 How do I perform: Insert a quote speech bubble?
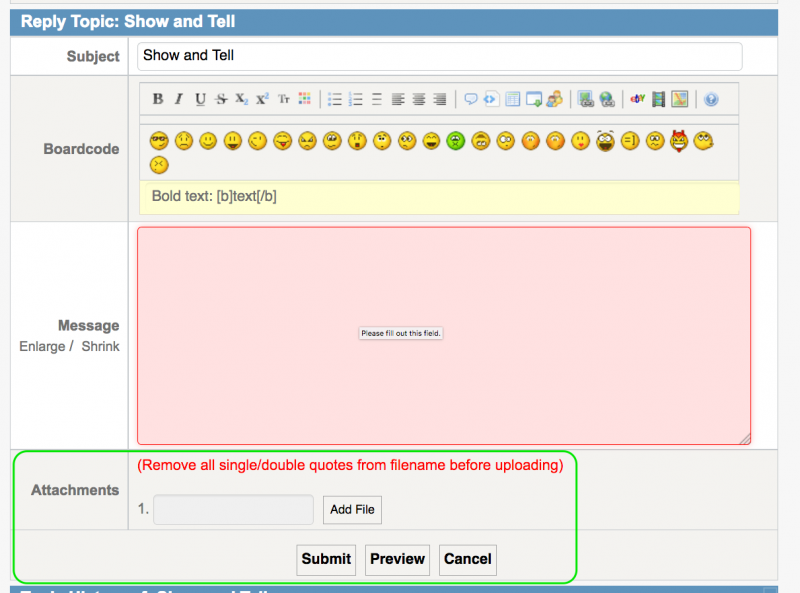471,99
